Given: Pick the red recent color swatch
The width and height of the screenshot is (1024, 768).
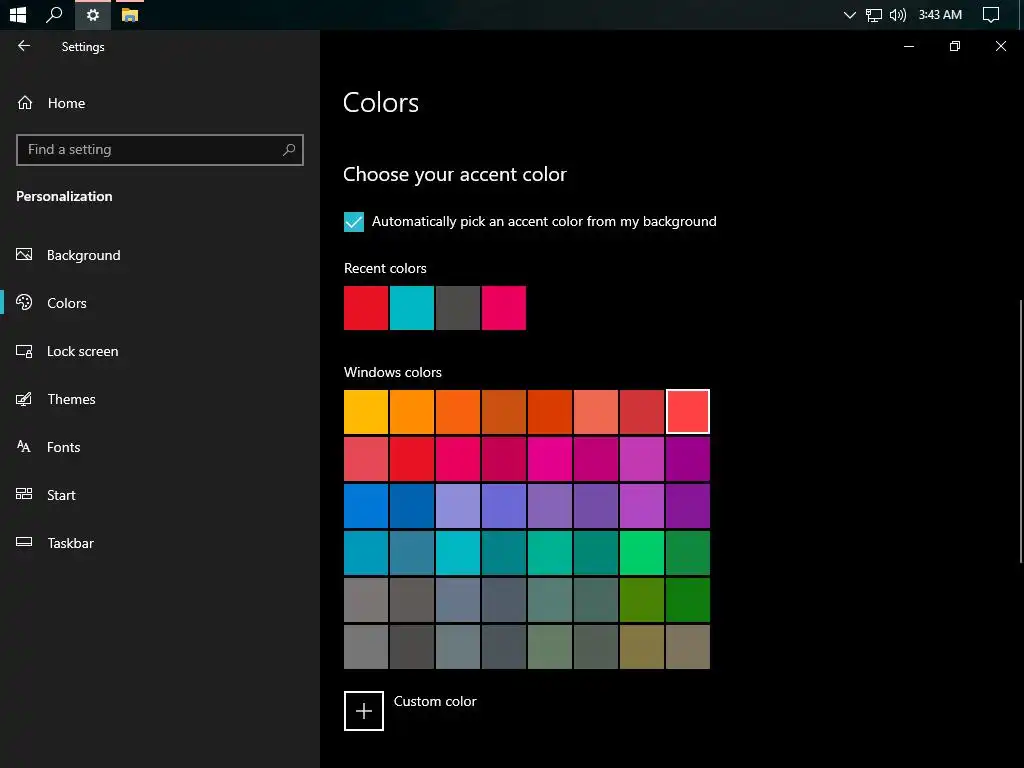Looking at the screenshot, I should coord(366,308).
